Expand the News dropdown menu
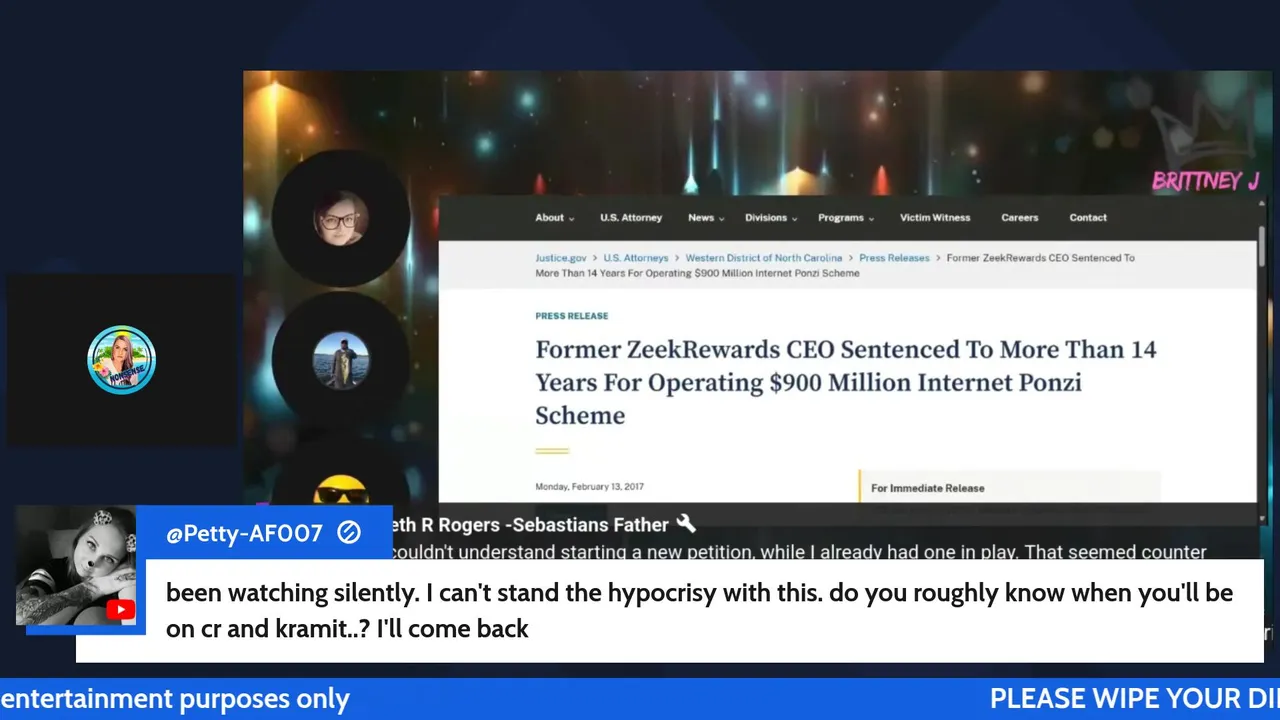This screenshot has width=1280, height=720. (705, 218)
